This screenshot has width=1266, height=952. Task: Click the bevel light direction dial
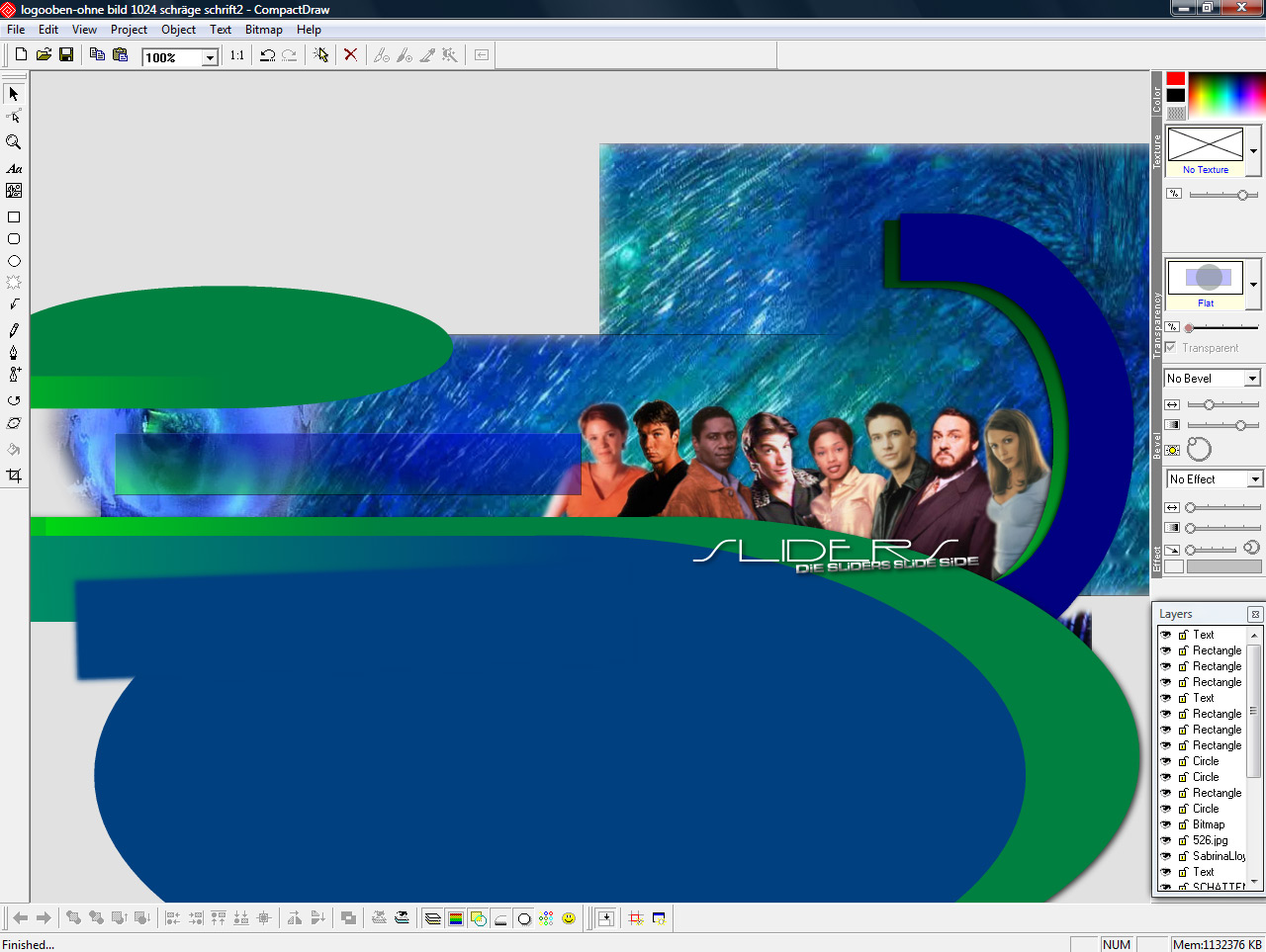pos(1199,450)
